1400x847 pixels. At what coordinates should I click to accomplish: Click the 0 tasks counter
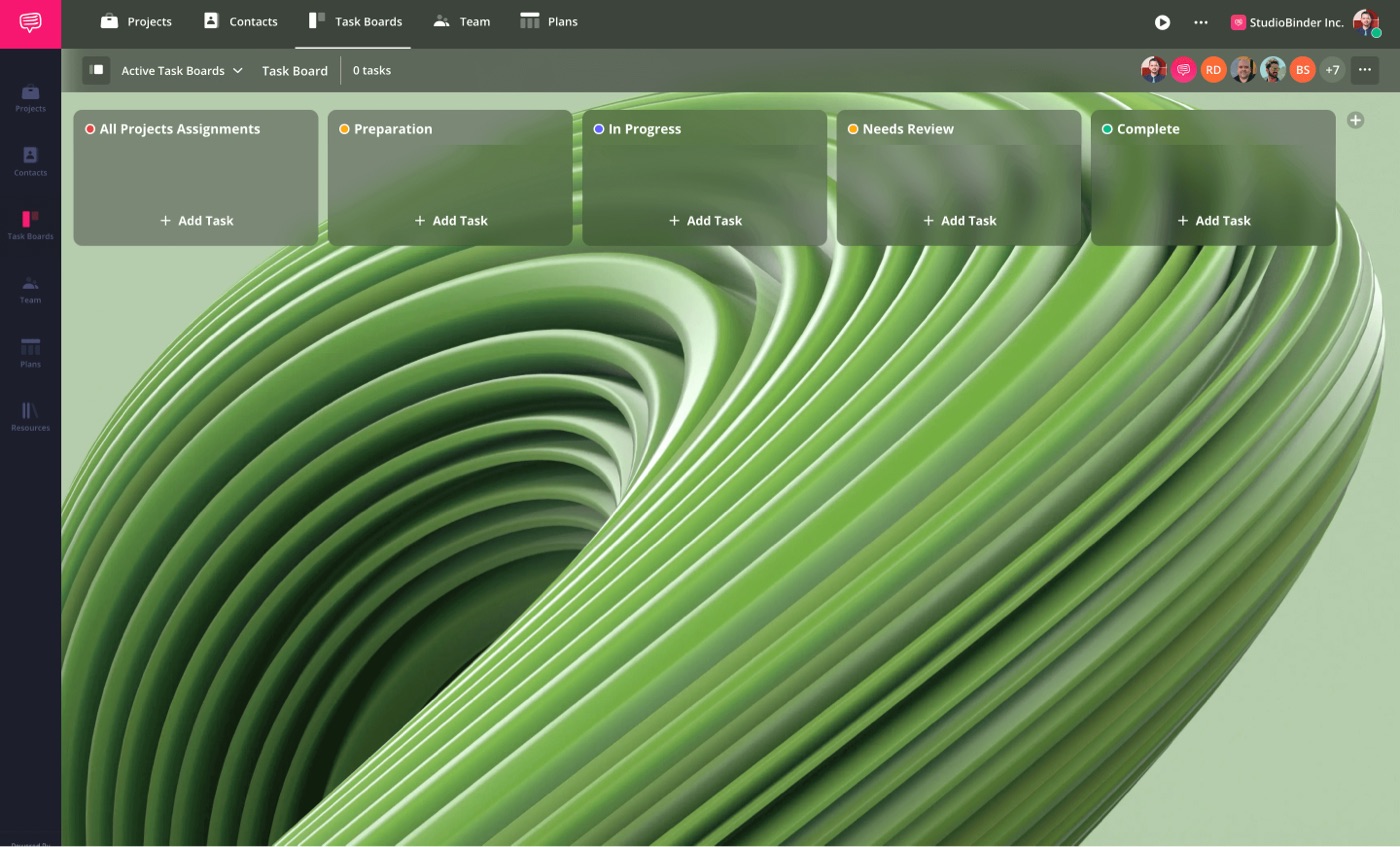click(x=372, y=70)
